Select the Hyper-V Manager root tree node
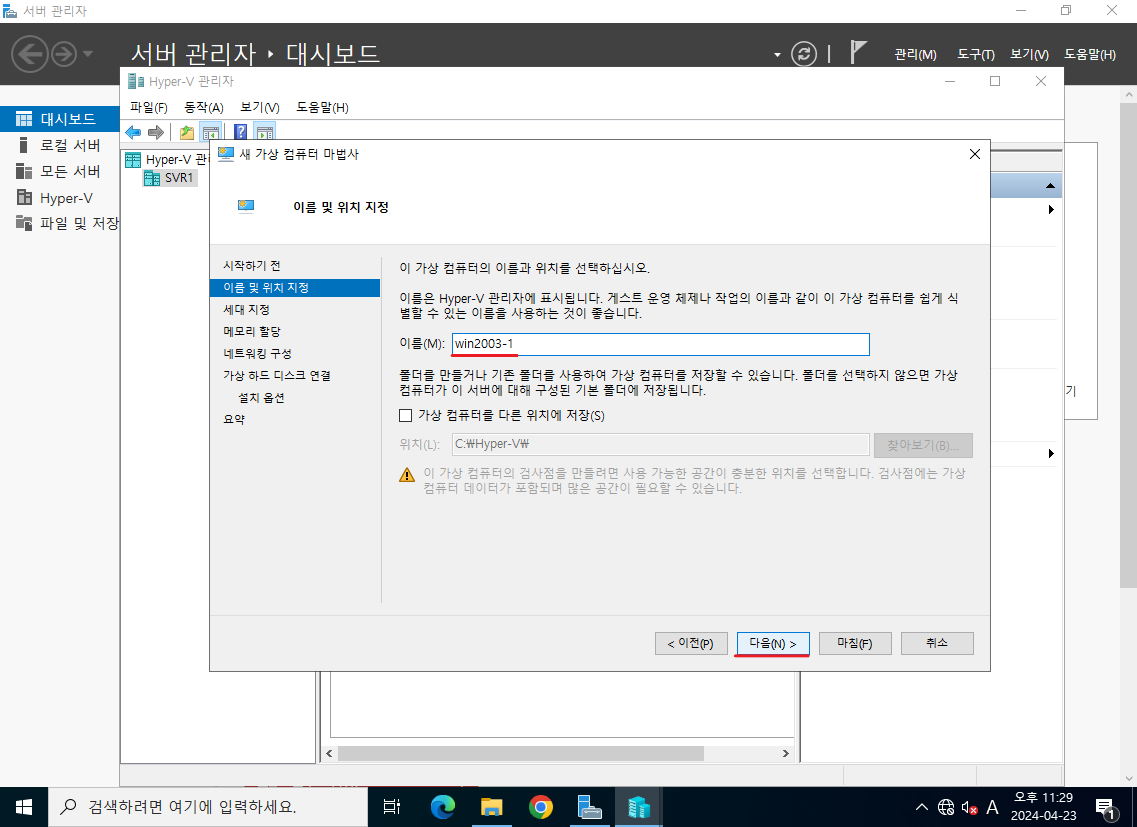The width and height of the screenshot is (1137, 827). pos(170,160)
